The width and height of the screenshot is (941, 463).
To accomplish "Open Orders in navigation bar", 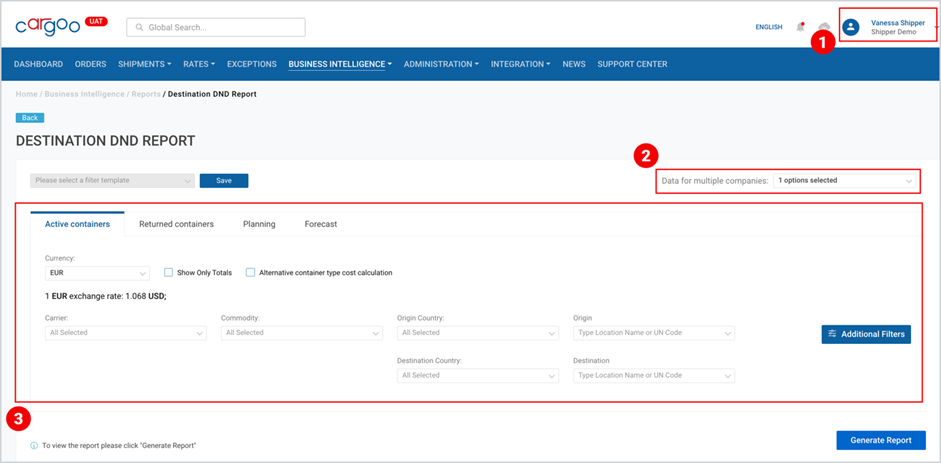I will point(91,64).
